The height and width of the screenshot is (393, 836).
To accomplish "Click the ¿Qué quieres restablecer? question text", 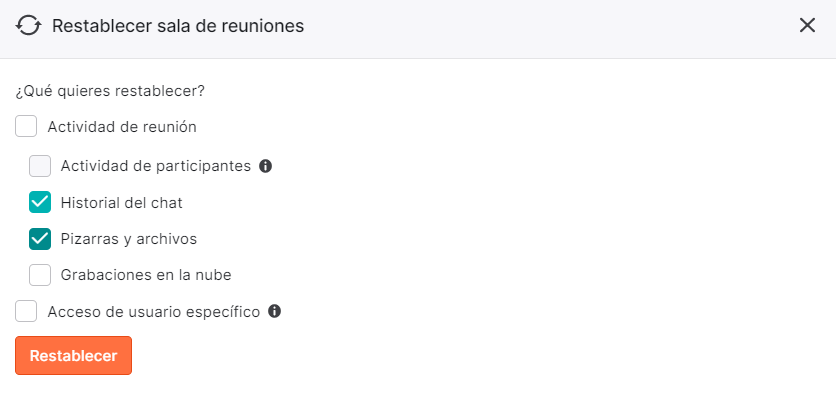I will 110,91.
